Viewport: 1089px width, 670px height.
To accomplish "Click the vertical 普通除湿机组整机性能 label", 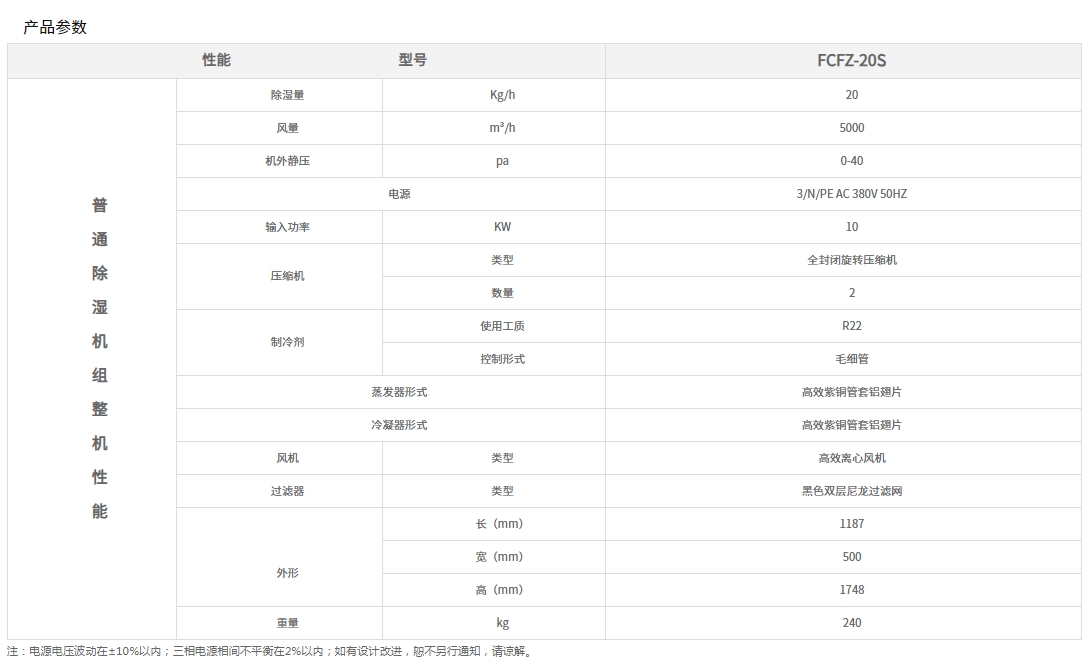I will 100,358.
